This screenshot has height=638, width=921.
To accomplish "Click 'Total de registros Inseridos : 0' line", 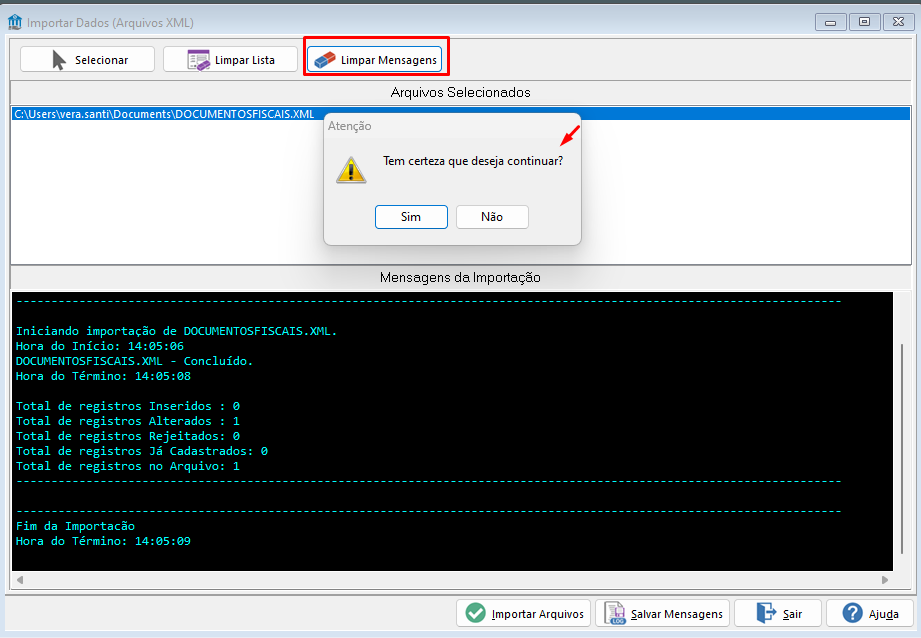I will pos(127,406).
